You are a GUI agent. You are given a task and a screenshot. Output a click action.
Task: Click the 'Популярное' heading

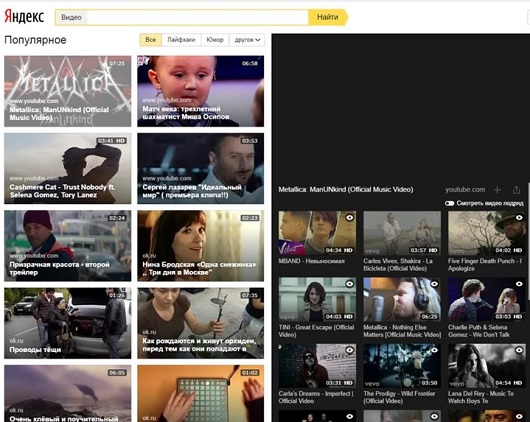(35, 40)
